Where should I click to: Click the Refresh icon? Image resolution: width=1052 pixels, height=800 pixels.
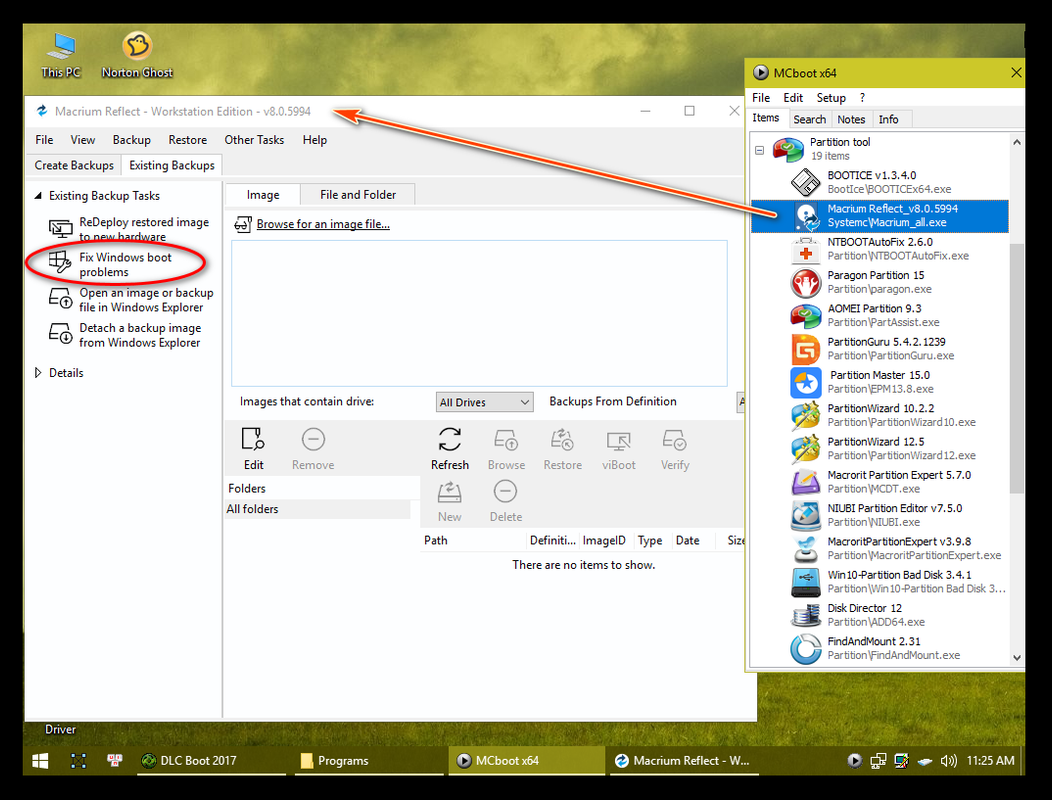pyautogui.click(x=450, y=448)
